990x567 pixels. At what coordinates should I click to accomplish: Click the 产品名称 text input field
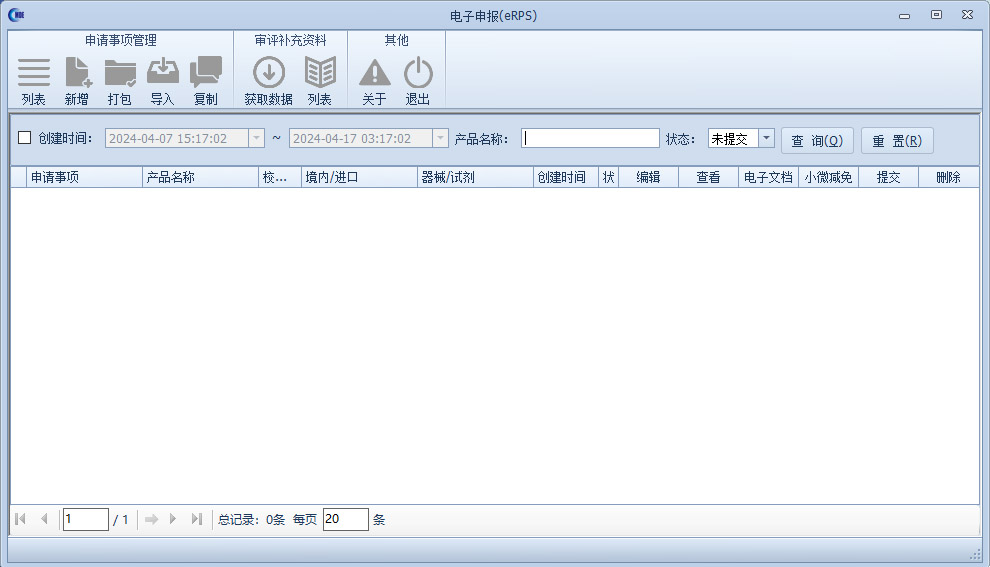click(x=590, y=139)
